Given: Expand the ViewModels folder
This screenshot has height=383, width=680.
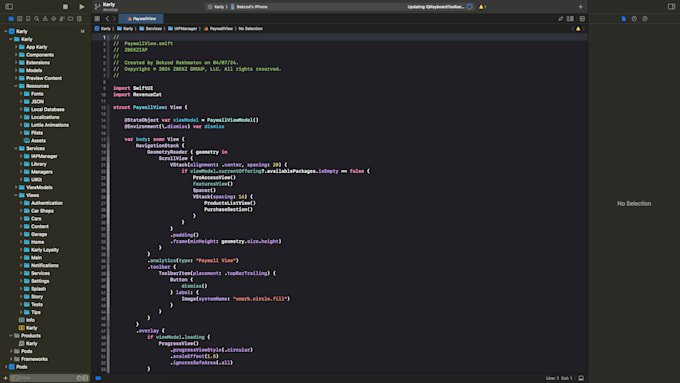Looking at the screenshot, I should point(16,187).
